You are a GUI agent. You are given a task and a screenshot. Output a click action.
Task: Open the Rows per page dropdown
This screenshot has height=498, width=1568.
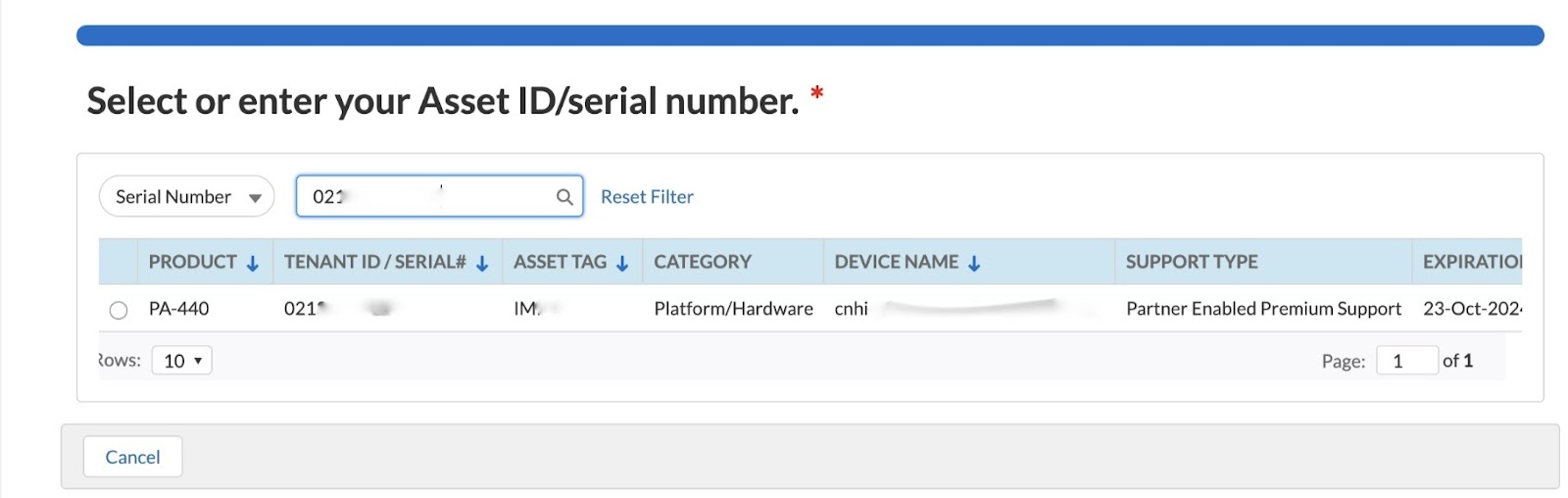[x=182, y=361]
